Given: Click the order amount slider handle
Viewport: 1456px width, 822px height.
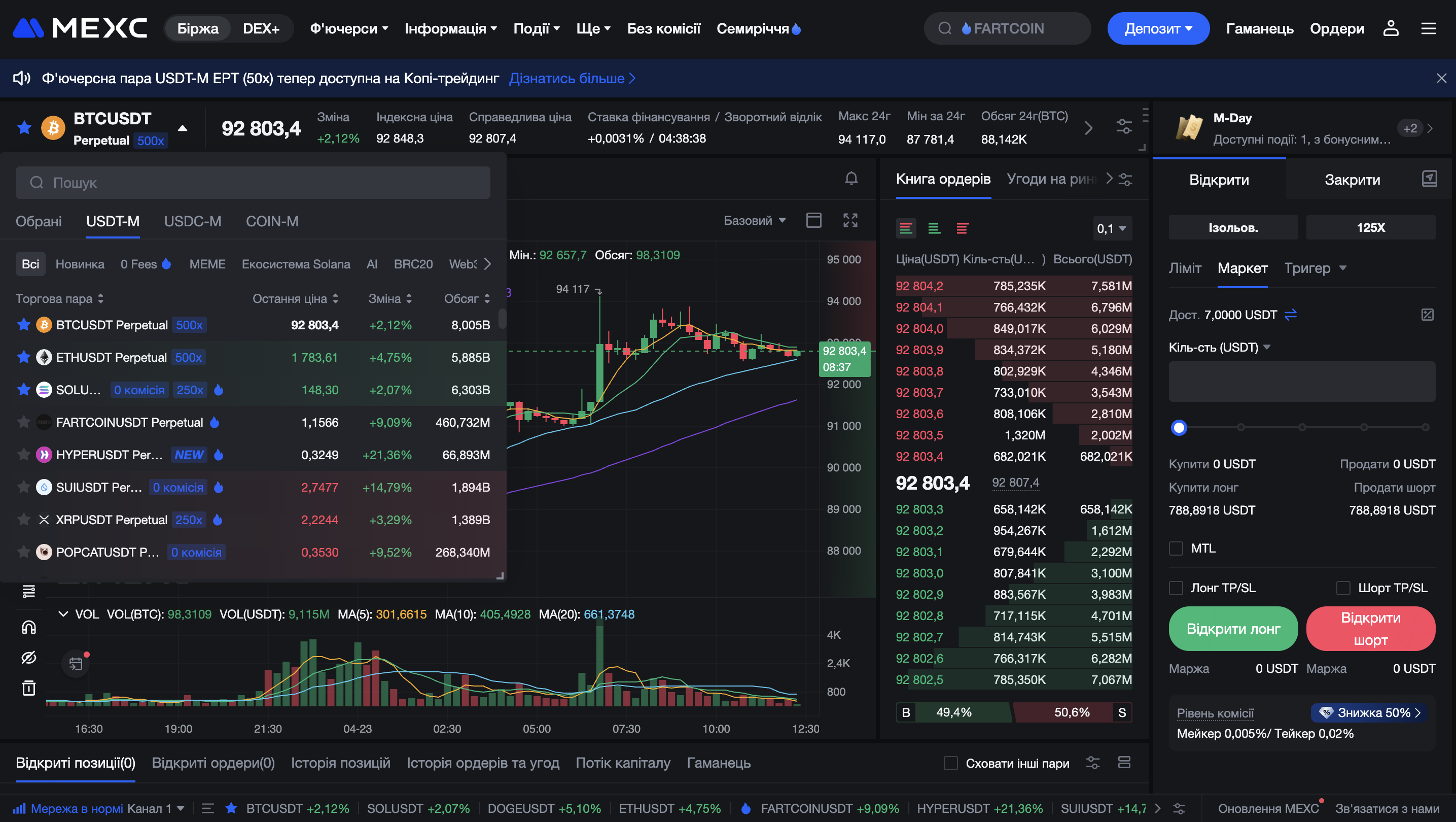Looking at the screenshot, I should click(x=1179, y=427).
